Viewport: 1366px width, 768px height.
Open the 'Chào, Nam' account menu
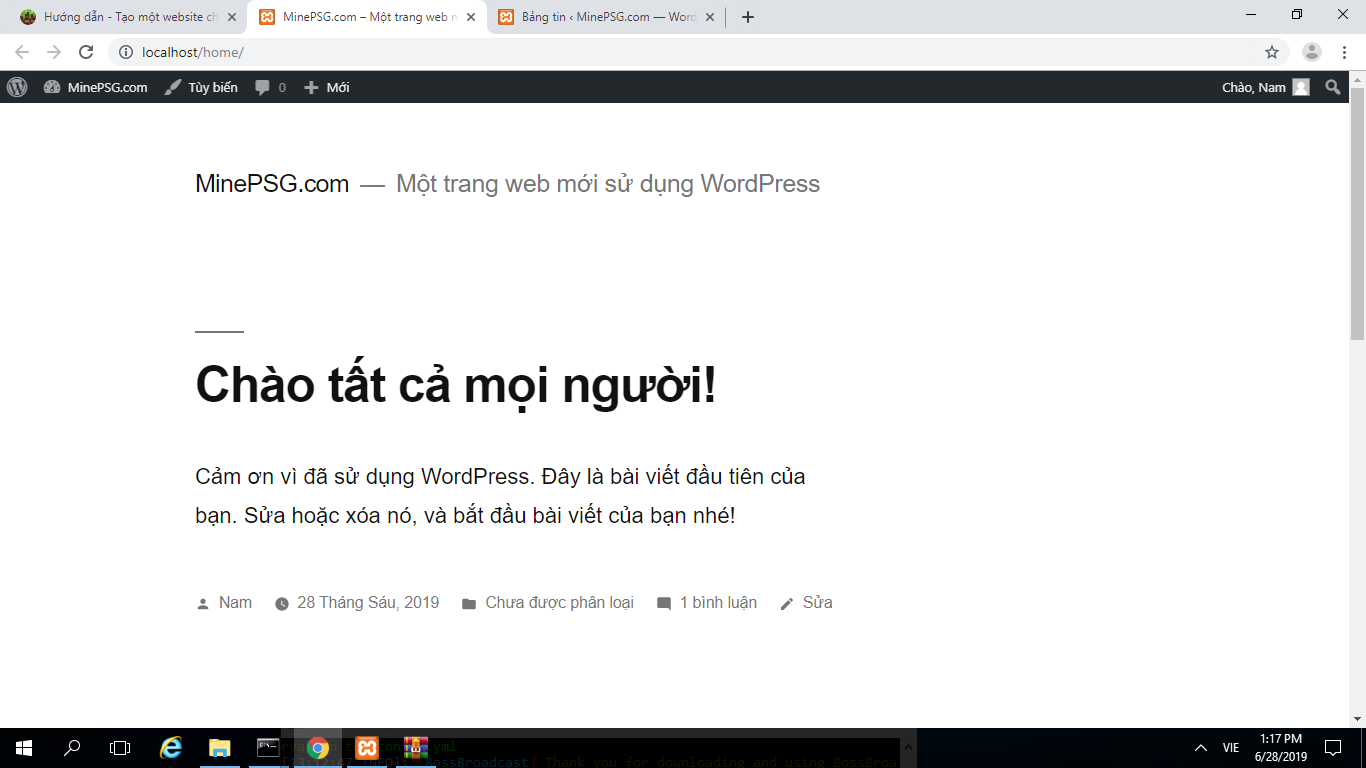coord(1265,87)
